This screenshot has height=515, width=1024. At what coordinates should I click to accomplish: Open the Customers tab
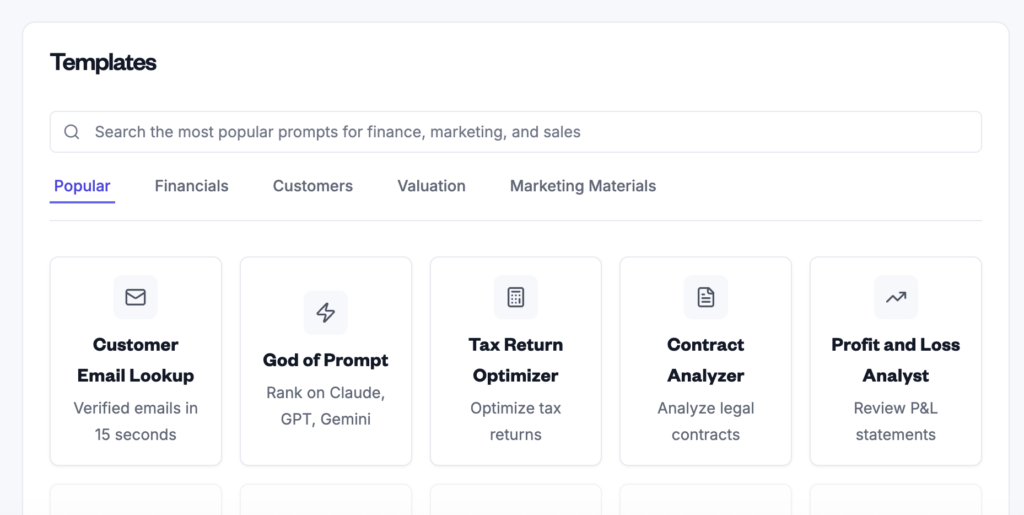313,186
